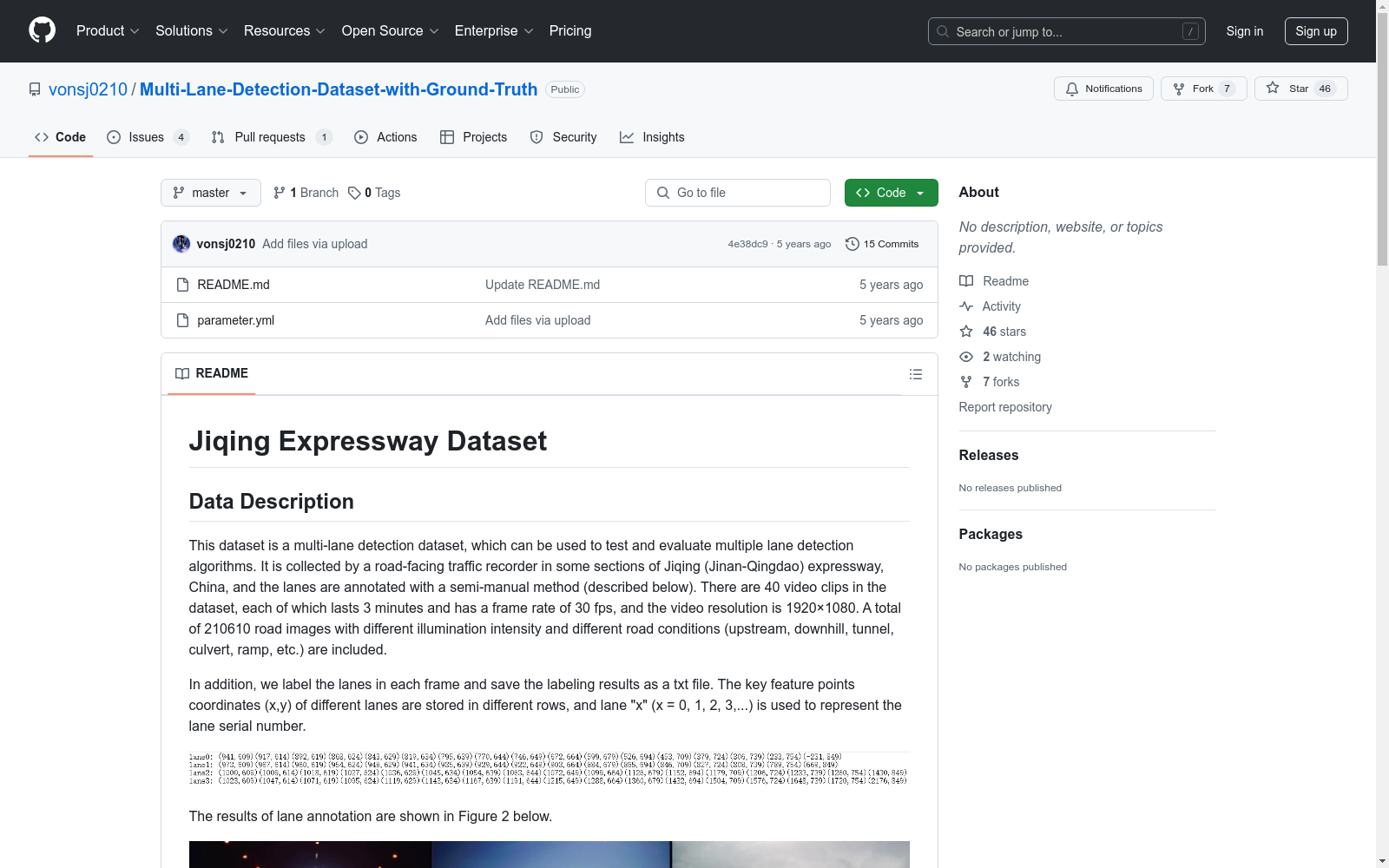This screenshot has height=868, width=1389.
Task: Select the README tab header
Action: 212,373
